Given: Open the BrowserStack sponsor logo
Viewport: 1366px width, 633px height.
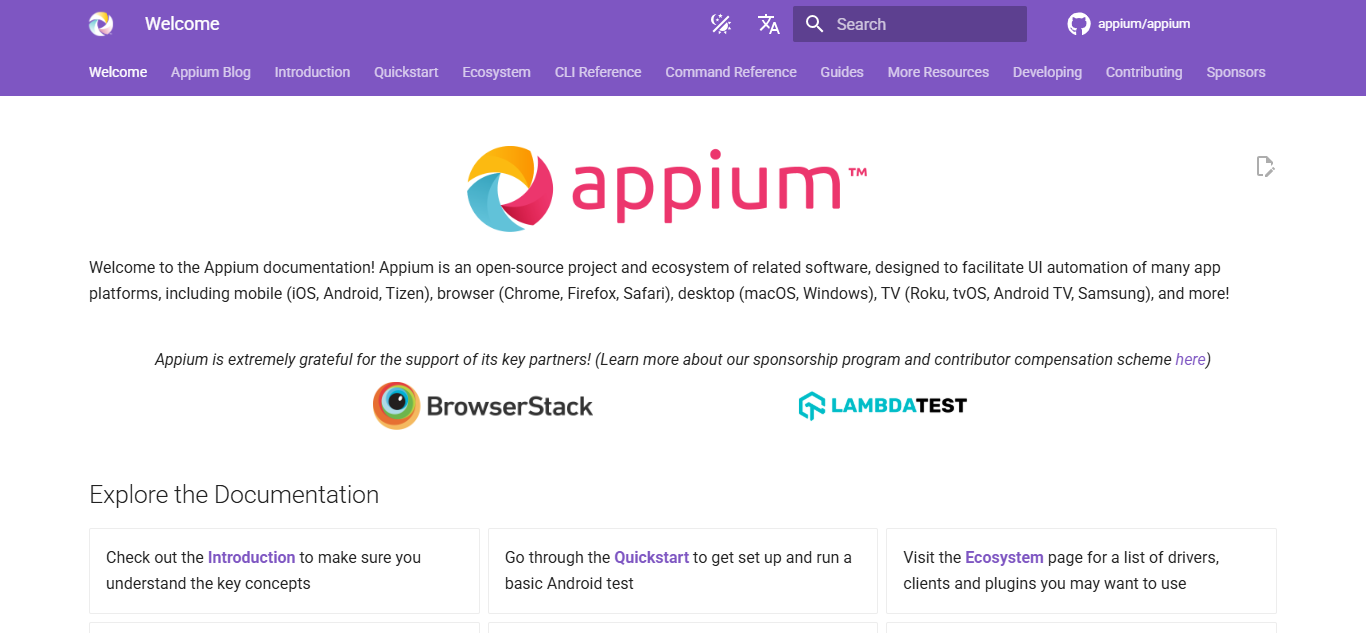Looking at the screenshot, I should click(483, 405).
